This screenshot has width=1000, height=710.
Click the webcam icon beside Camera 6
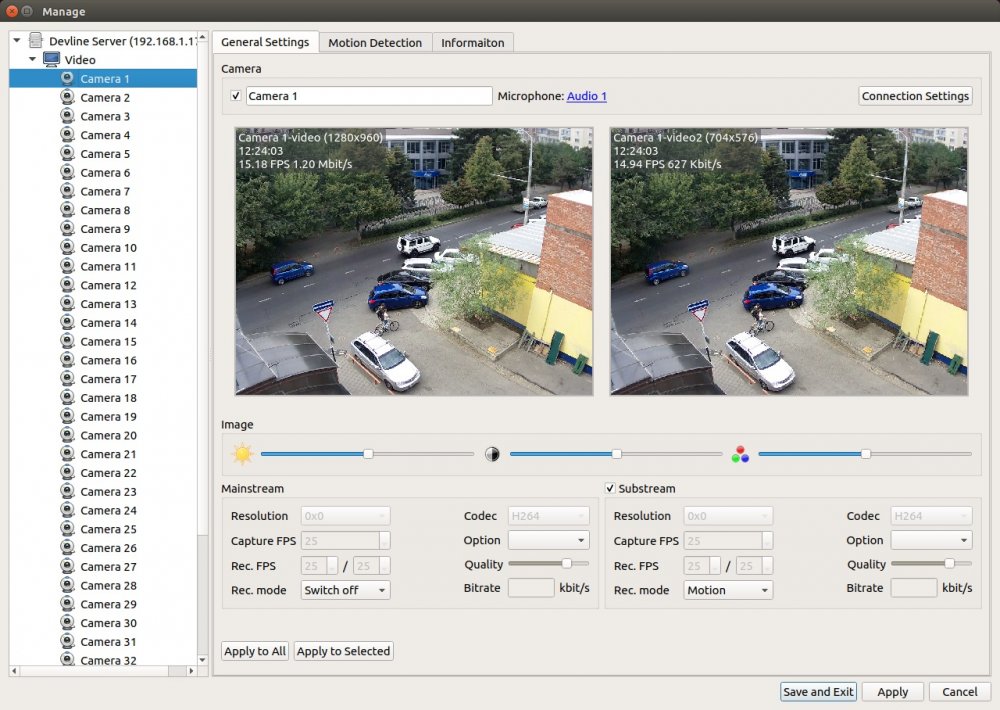click(67, 172)
